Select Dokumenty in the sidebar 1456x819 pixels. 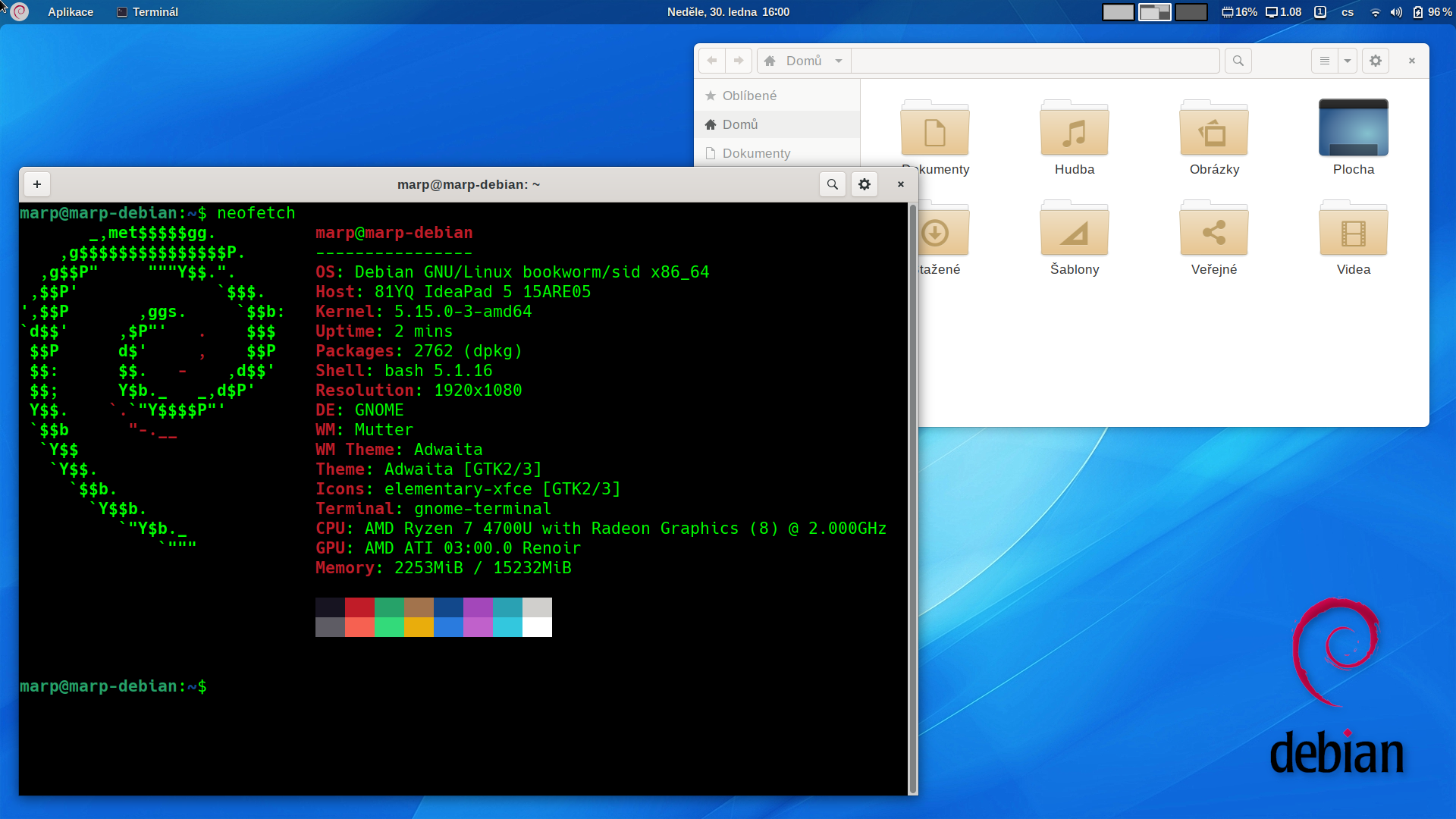[x=777, y=153]
